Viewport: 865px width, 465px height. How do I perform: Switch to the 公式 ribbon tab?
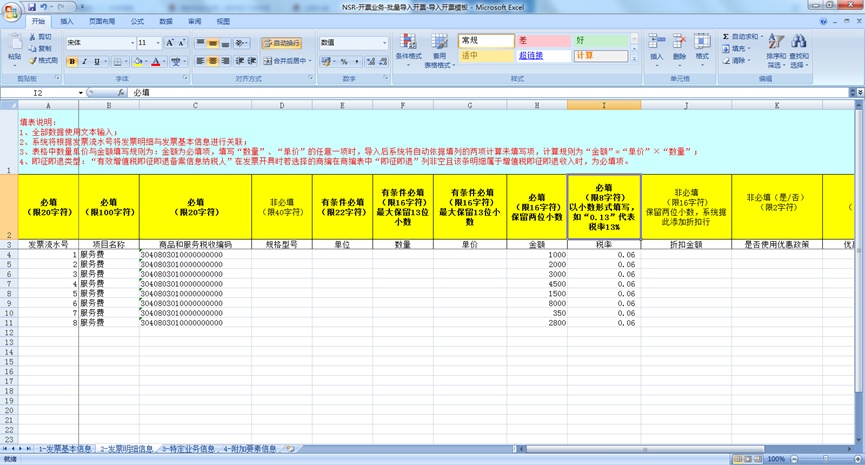[137, 22]
